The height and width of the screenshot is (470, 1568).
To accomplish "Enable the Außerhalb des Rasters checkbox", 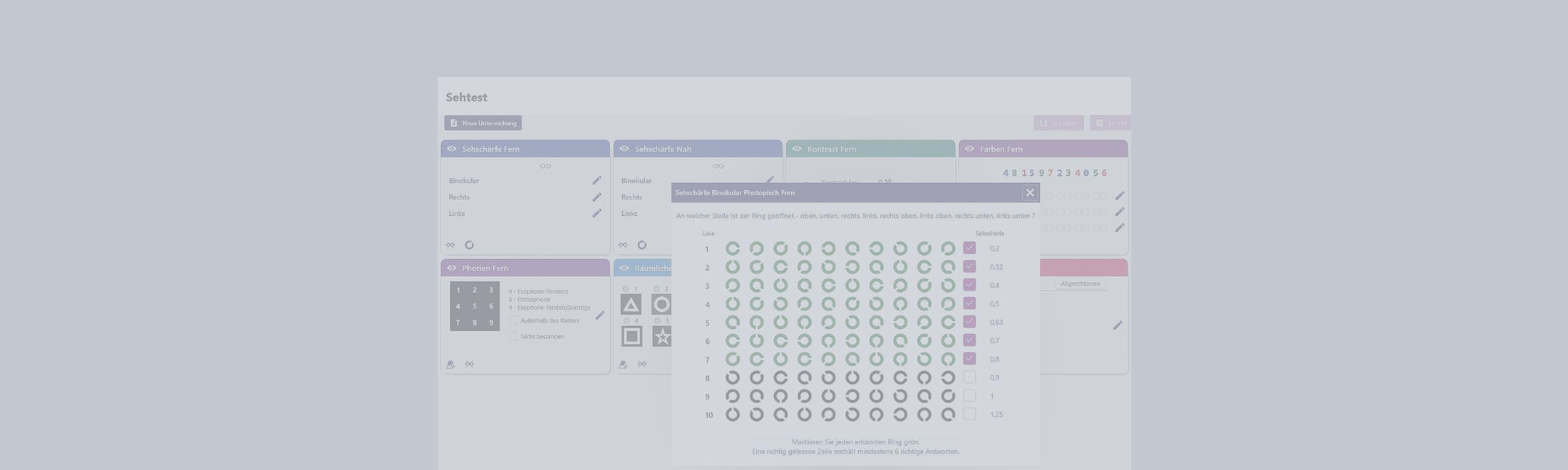I will 513,320.
